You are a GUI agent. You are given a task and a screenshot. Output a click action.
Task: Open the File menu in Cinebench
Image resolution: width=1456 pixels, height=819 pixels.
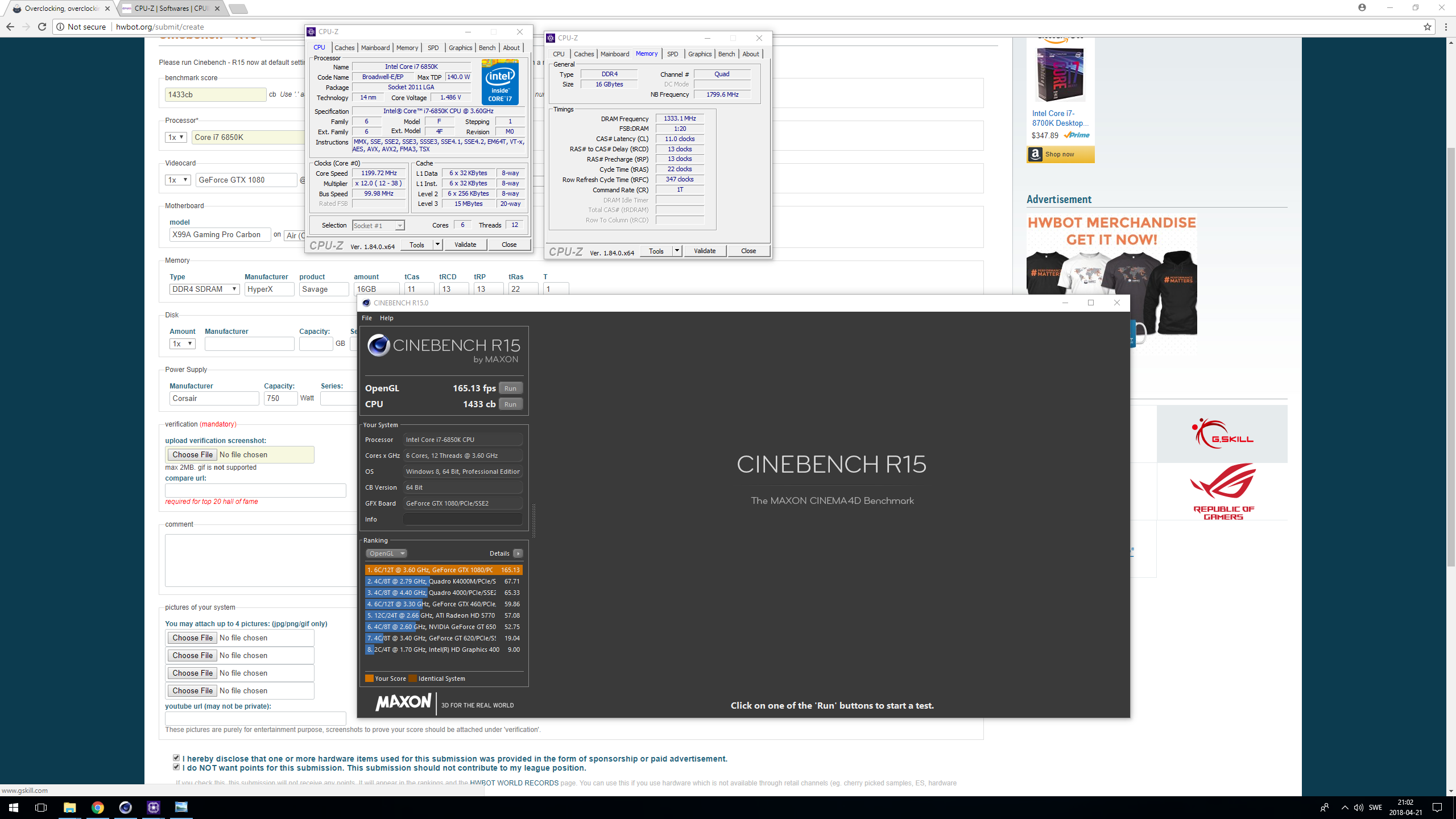point(367,318)
